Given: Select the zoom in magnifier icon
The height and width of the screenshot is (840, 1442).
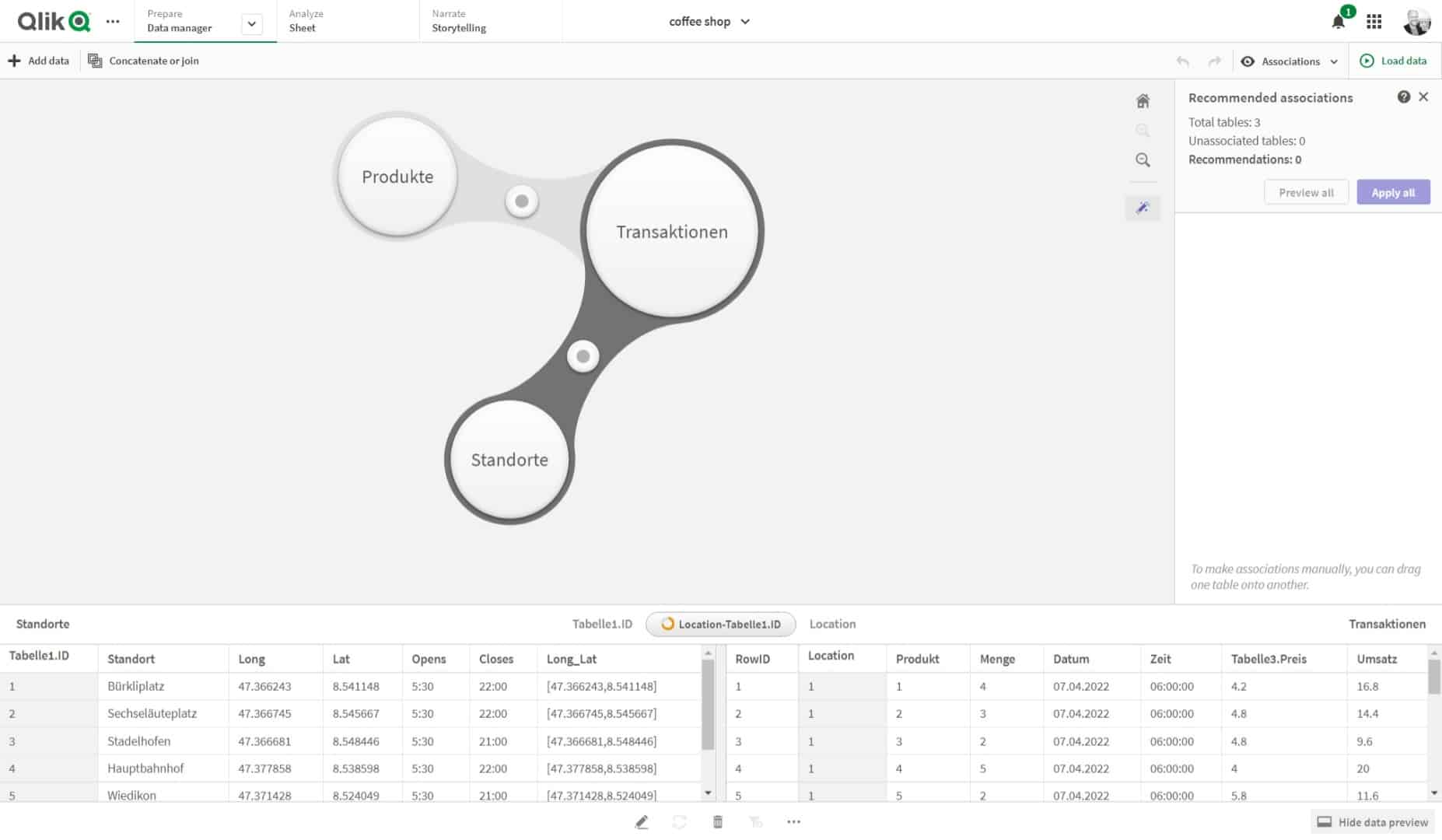Looking at the screenshot, I should tap(1142, 130).
